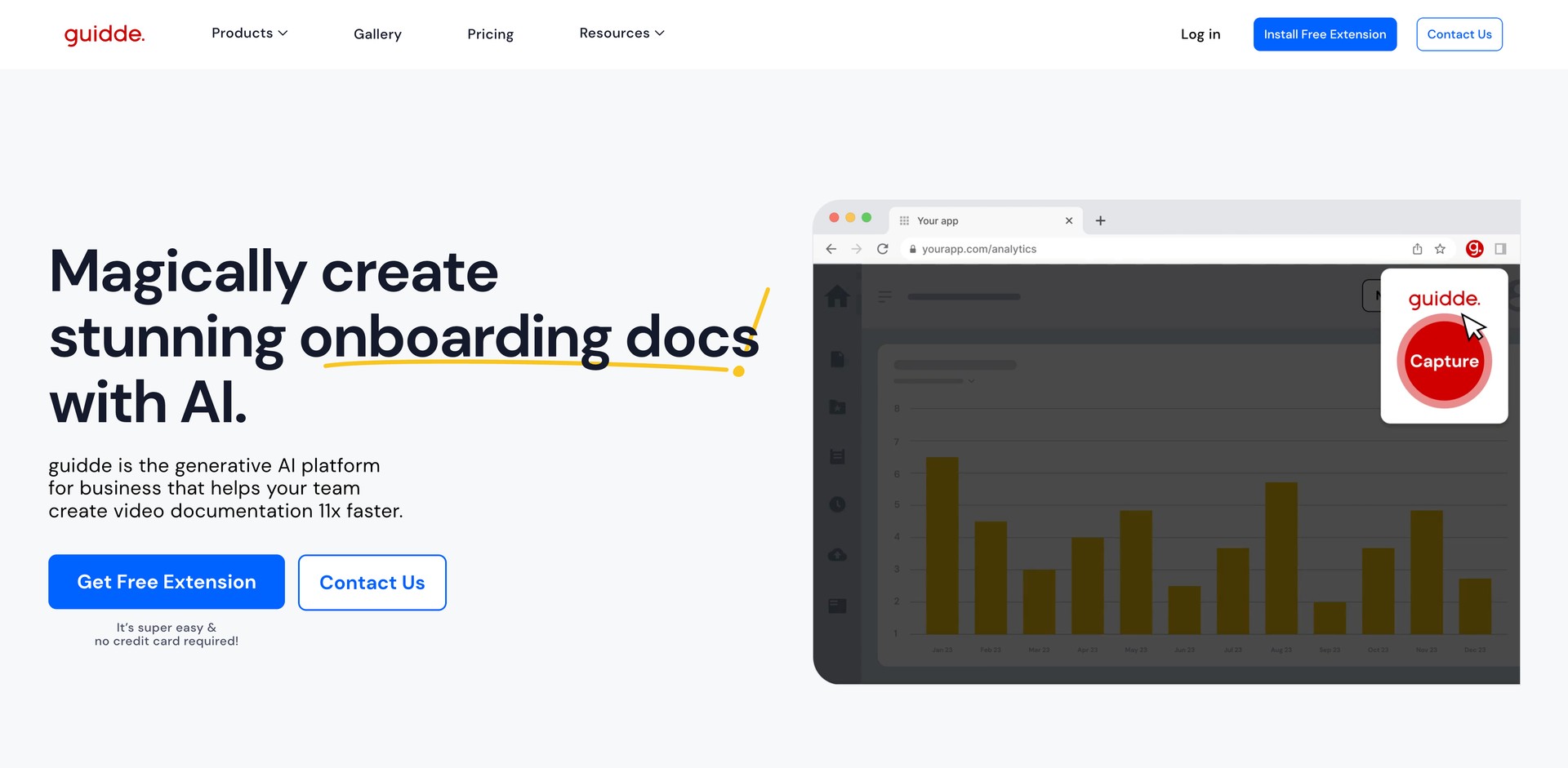Click Install Free Extension button
Viewport: 1568px width, 768px height.
[x=1325, y=34]
